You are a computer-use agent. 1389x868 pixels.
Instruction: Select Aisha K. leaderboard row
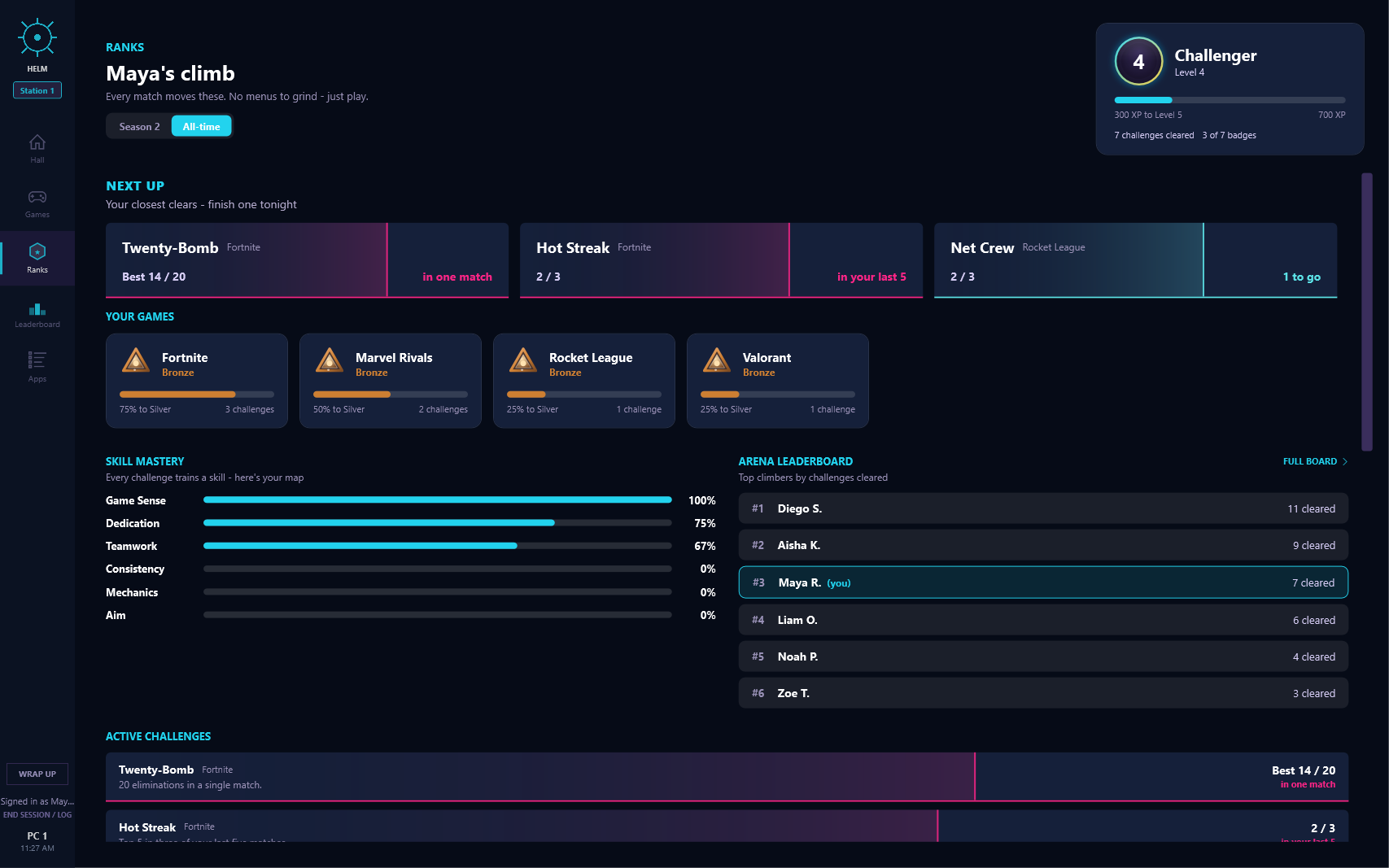[1043, 545]
